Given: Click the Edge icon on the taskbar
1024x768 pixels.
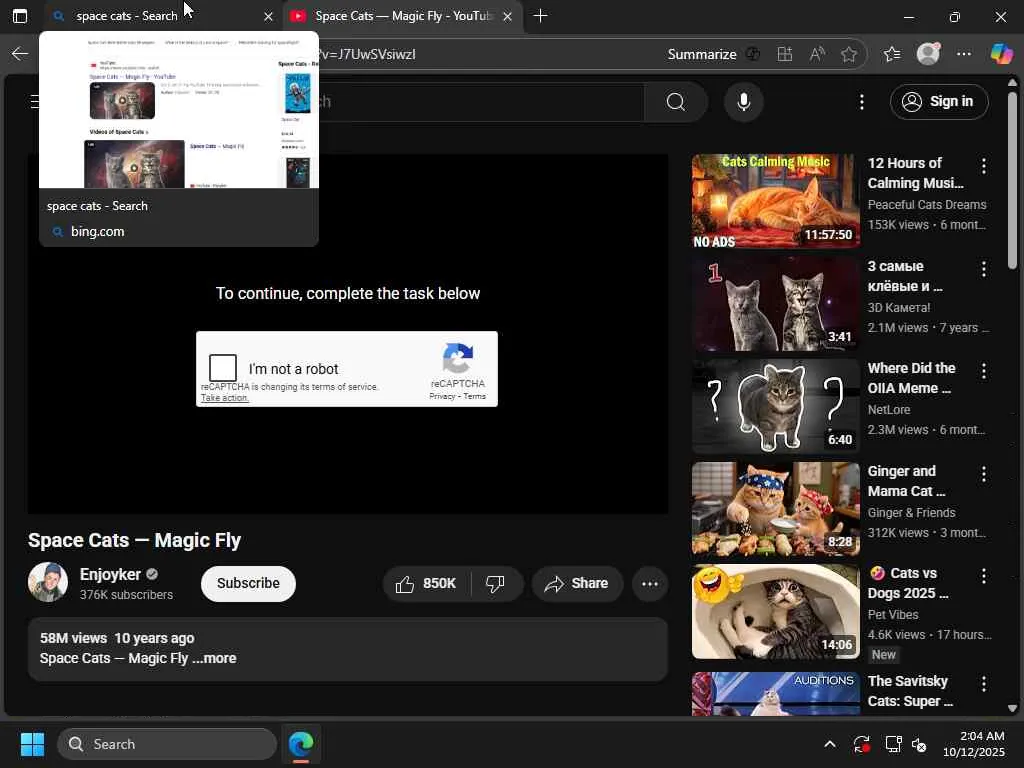Looking at the screenshot, I should (x=301, y=744).
